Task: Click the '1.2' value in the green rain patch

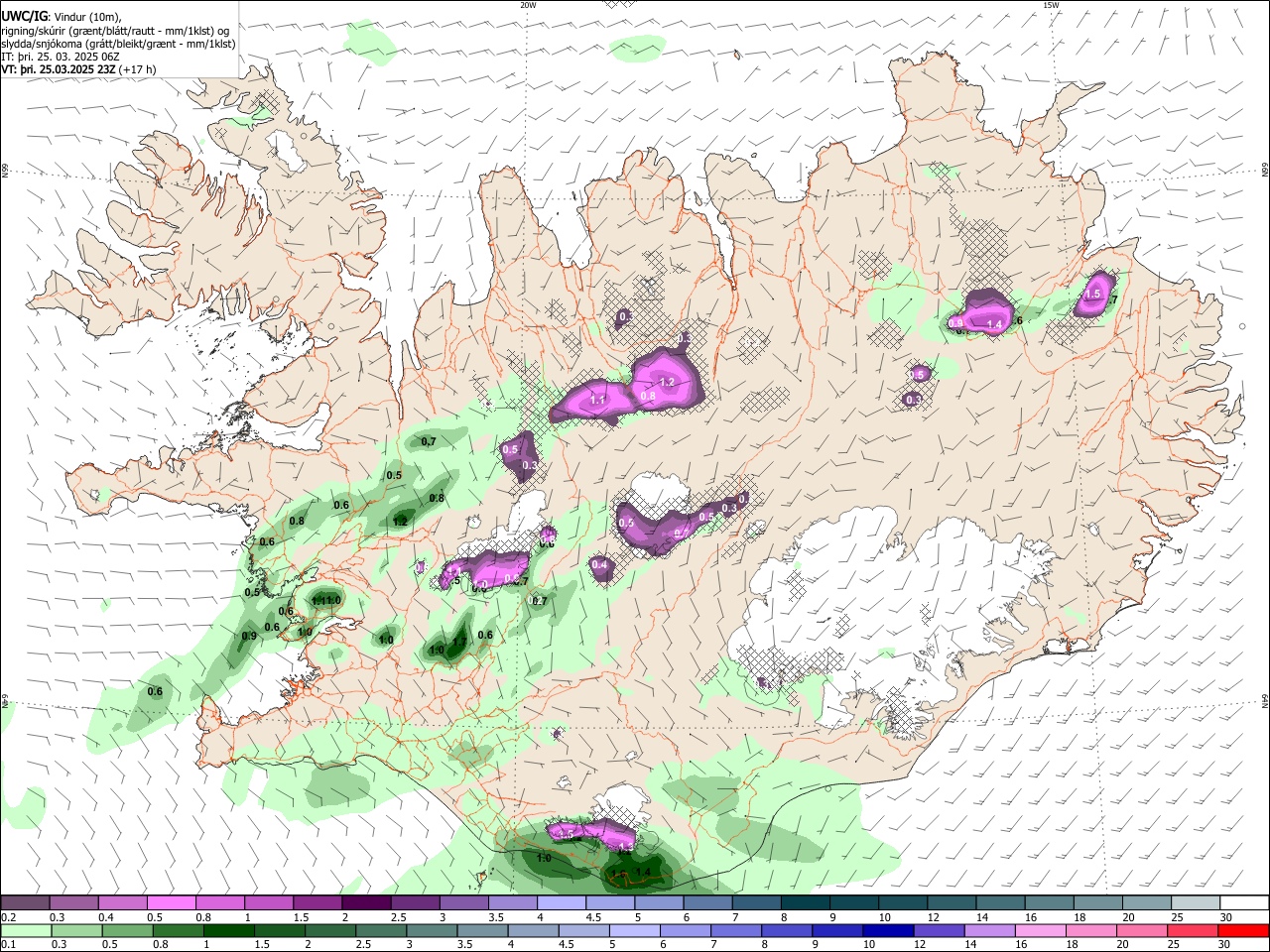Action: 400,521
